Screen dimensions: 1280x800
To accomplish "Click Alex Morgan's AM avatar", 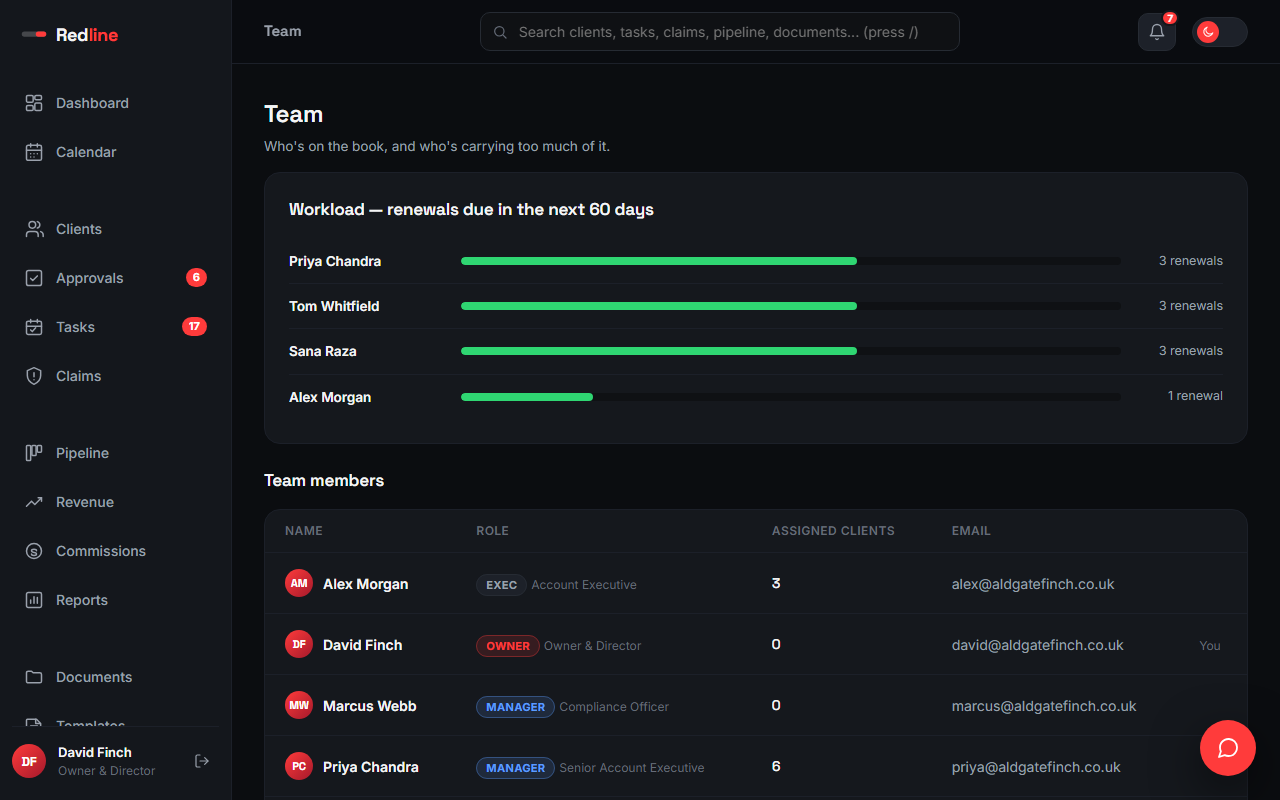I will pos(299,583).
